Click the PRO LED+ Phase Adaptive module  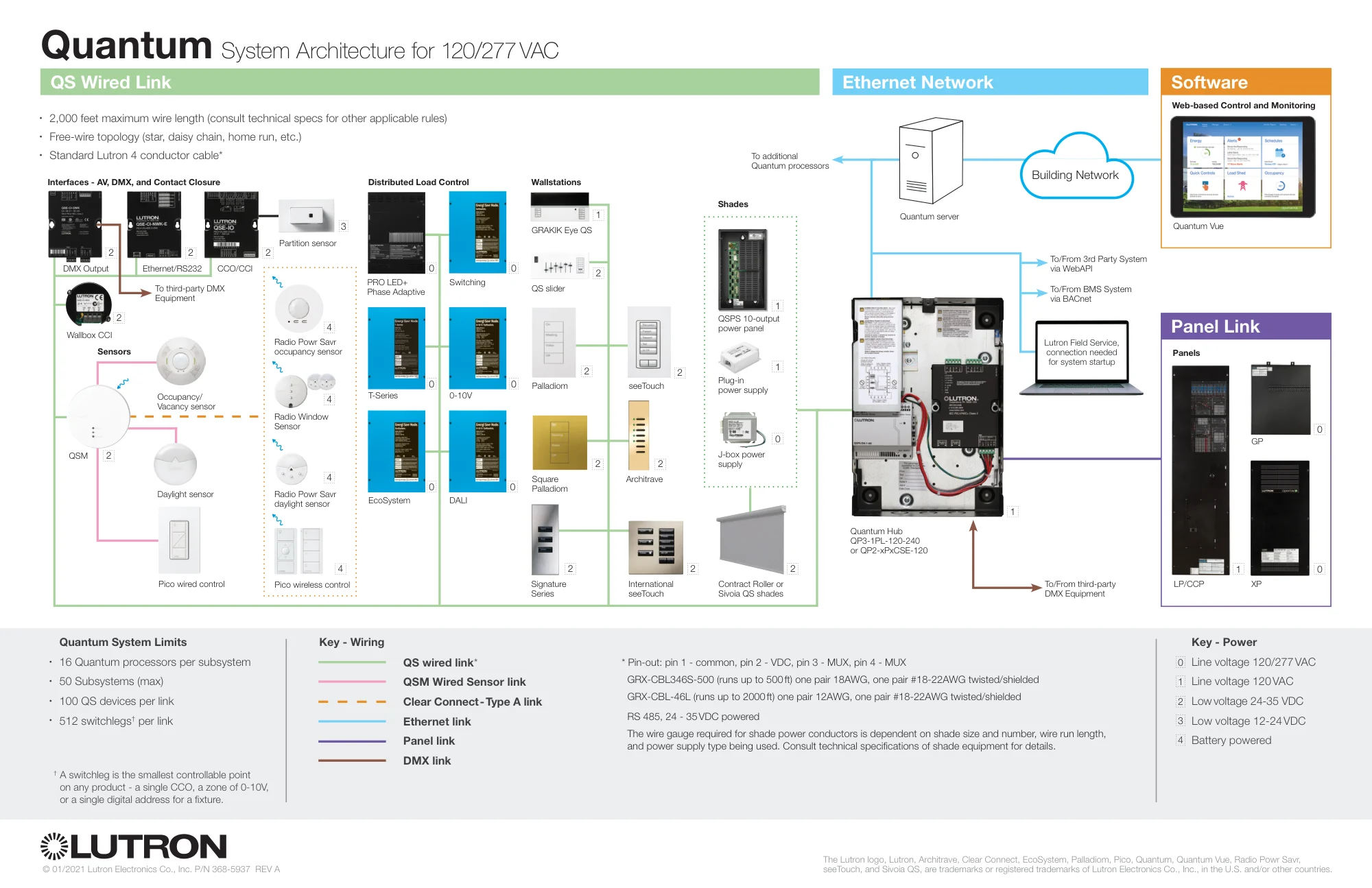tap(397, 232)
